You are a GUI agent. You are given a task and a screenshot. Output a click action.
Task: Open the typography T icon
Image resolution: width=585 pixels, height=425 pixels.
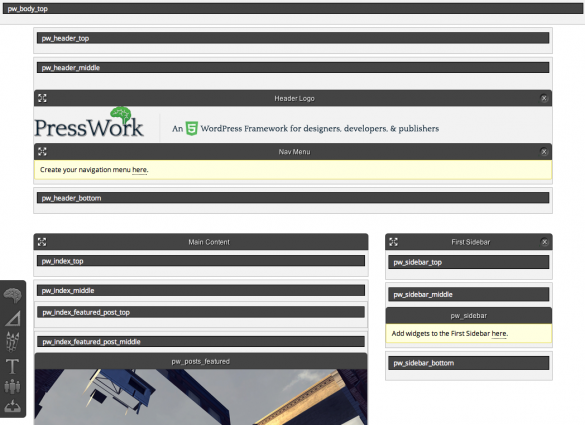(x=12, y=366)
